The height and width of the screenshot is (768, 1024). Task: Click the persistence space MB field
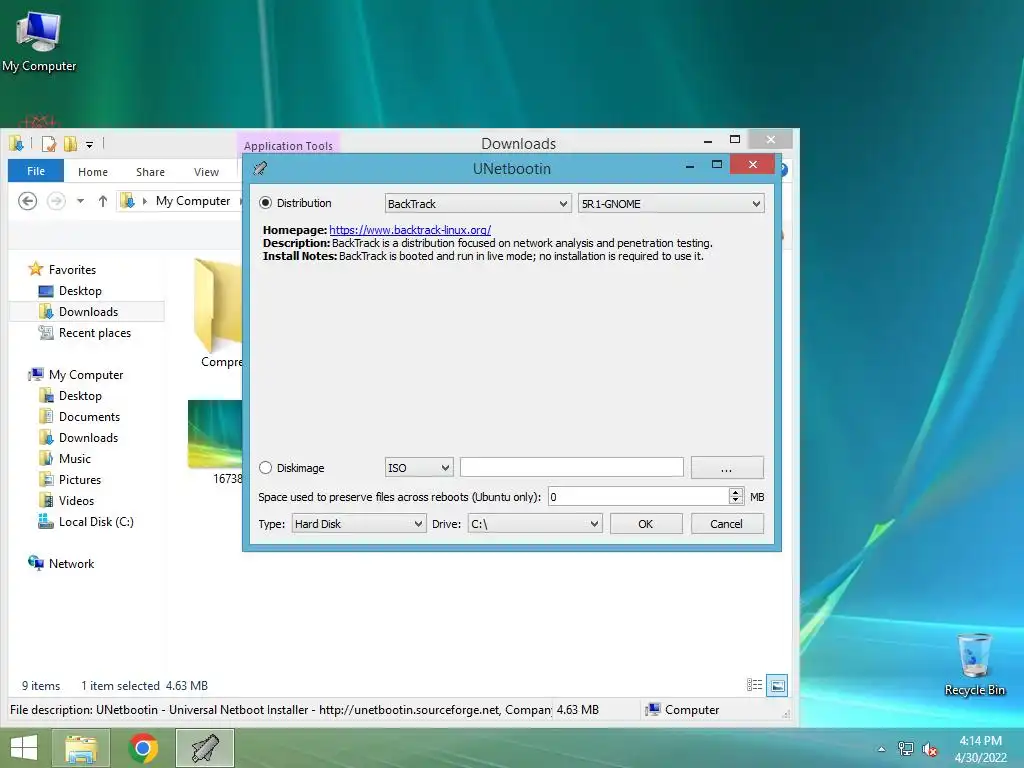click(638, 497)
